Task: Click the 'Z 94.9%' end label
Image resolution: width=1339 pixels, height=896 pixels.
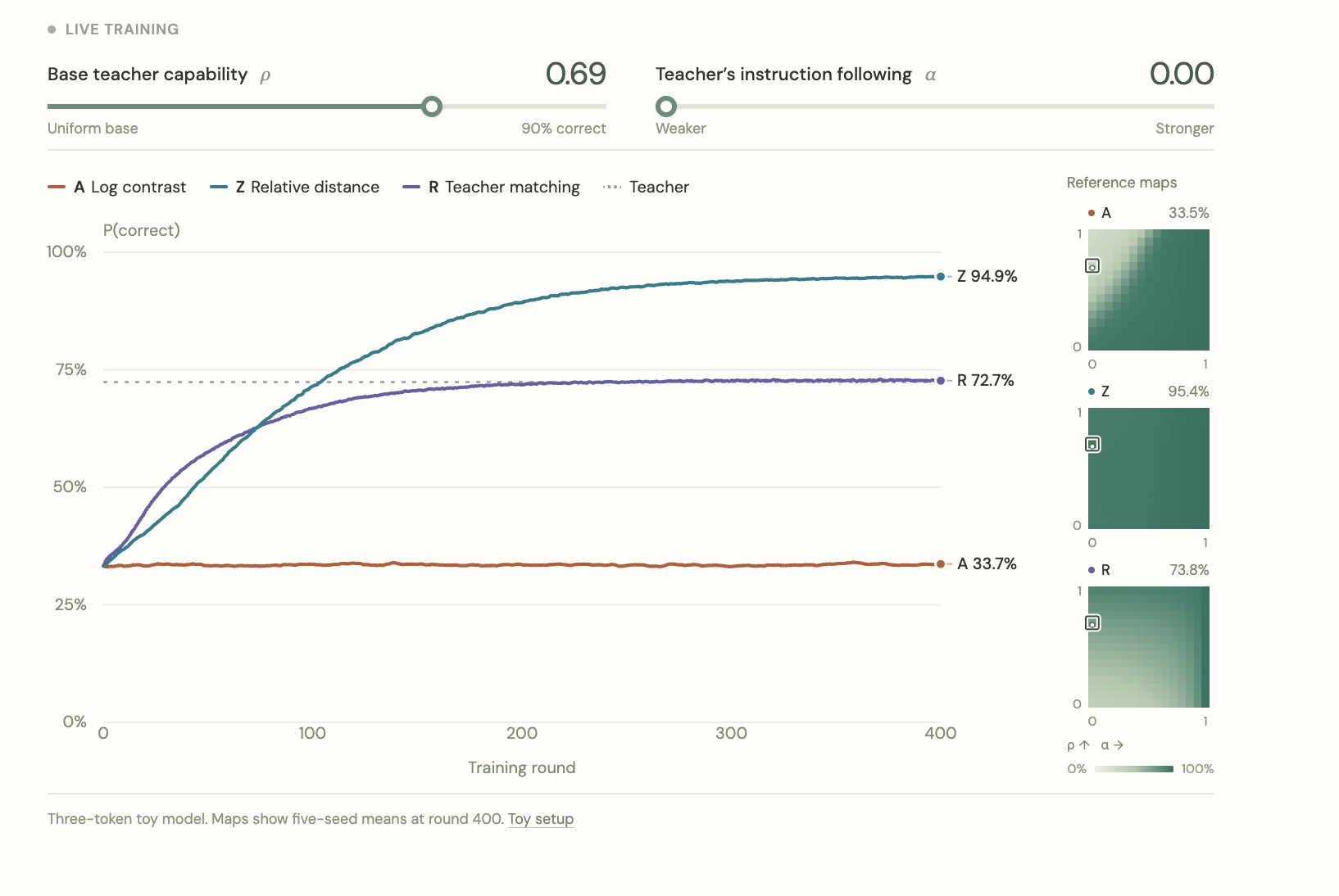Action: [987, 276]
